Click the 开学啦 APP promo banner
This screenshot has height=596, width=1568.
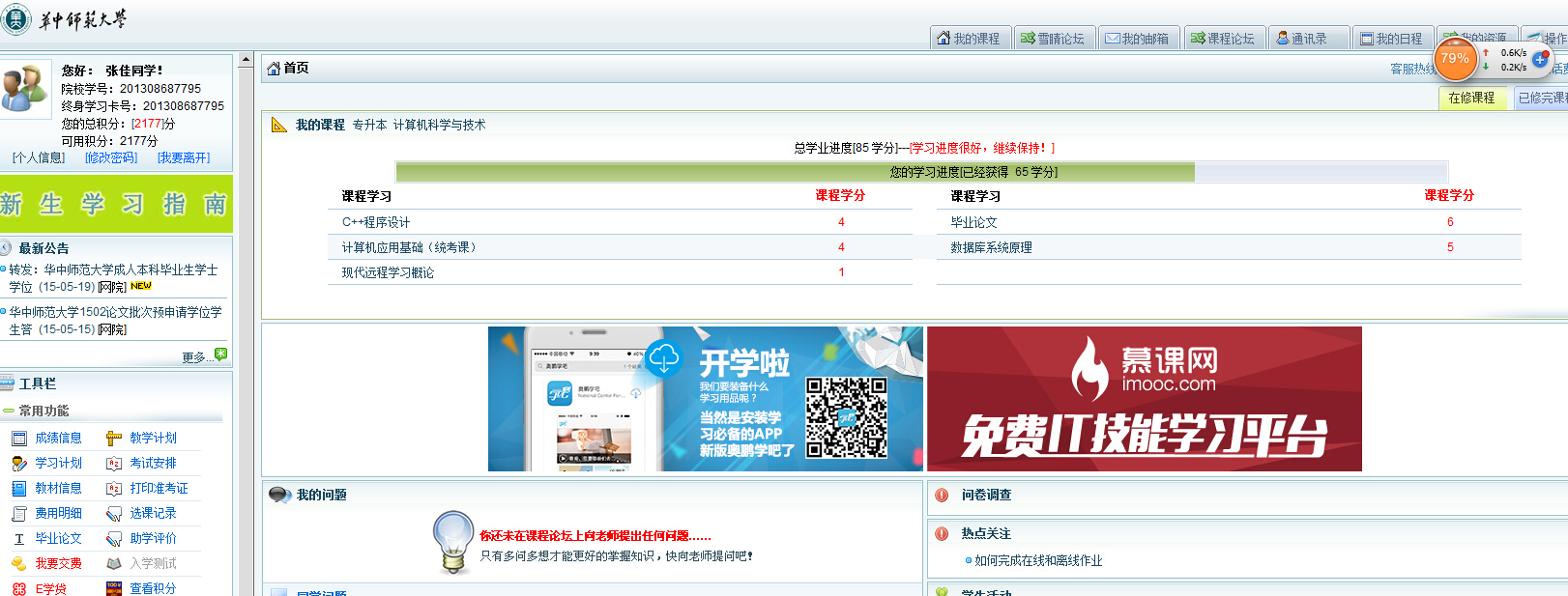(x=706, y=399)
